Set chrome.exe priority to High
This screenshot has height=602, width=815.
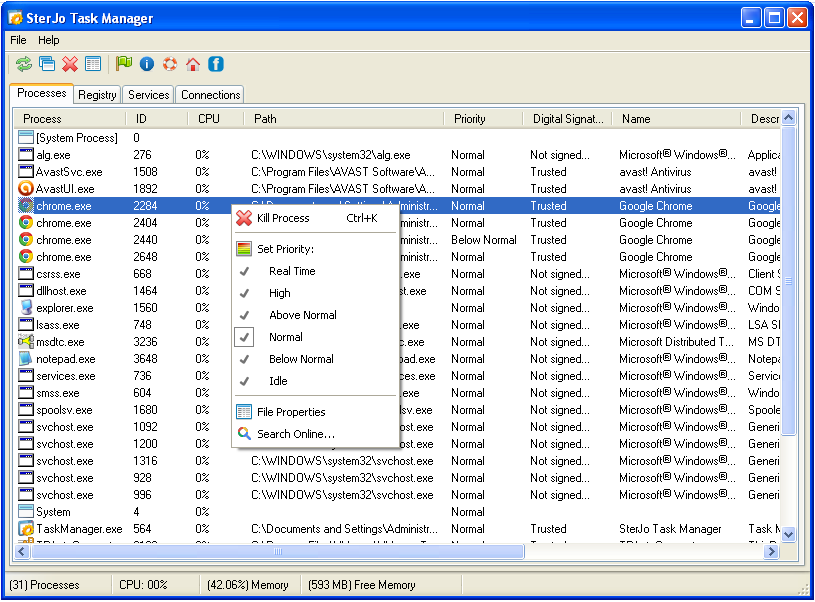click(x=281, y=292)
